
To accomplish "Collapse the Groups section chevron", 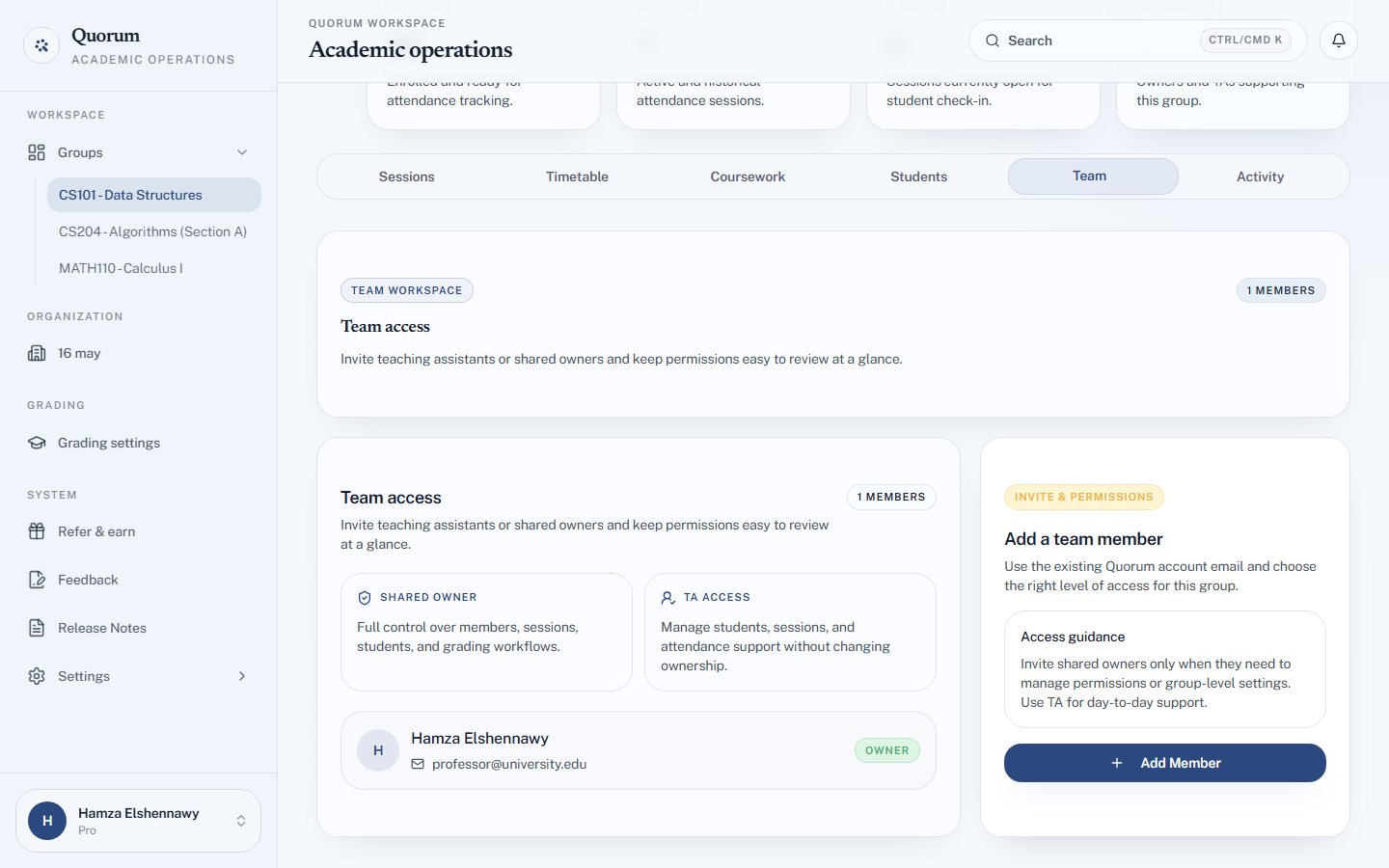I will pyautogui.click(x=242, y=152).
